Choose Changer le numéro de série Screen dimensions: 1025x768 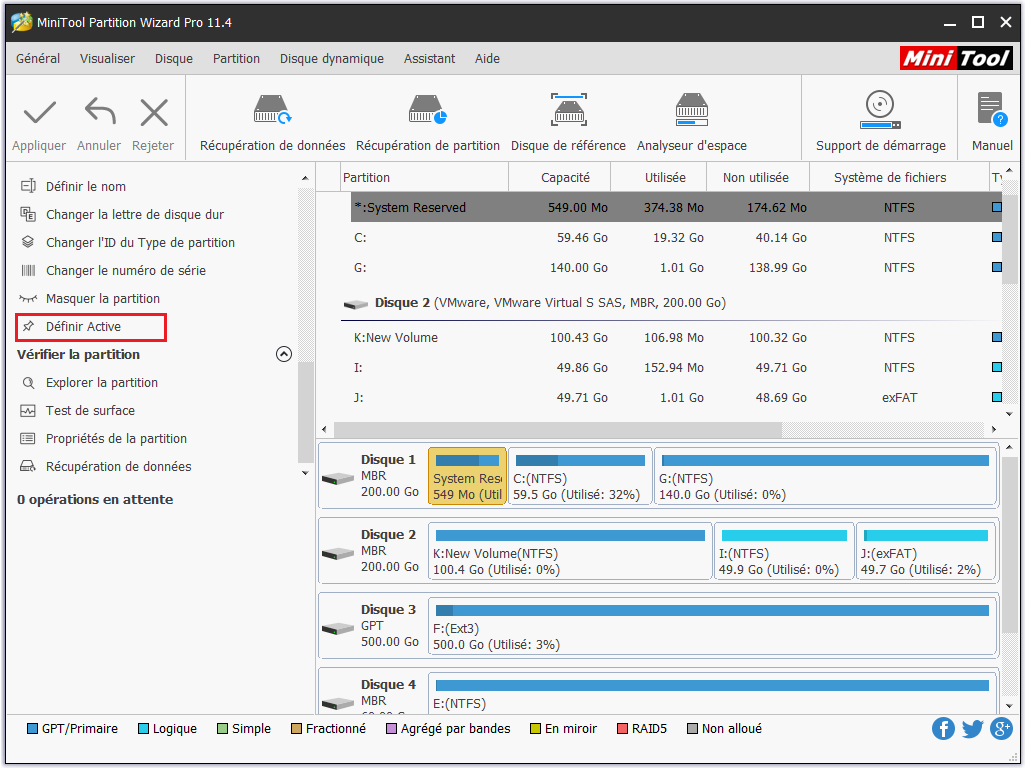point(126,271)
